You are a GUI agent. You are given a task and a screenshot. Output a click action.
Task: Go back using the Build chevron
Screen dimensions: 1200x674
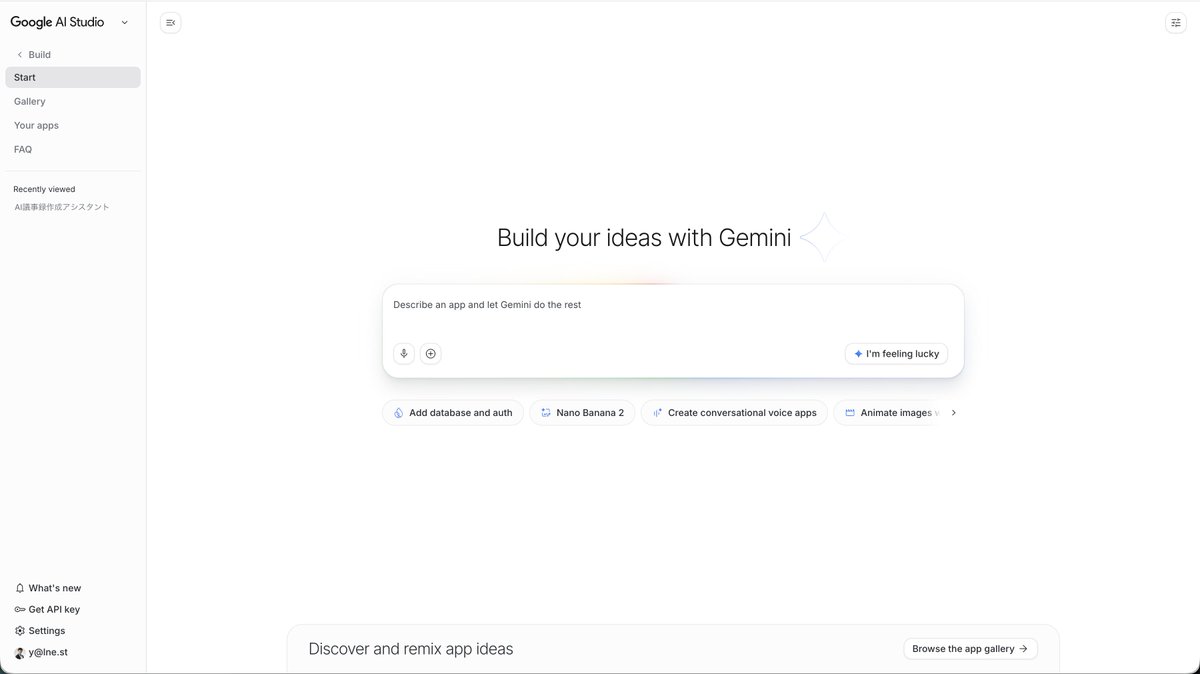[19, 55]
